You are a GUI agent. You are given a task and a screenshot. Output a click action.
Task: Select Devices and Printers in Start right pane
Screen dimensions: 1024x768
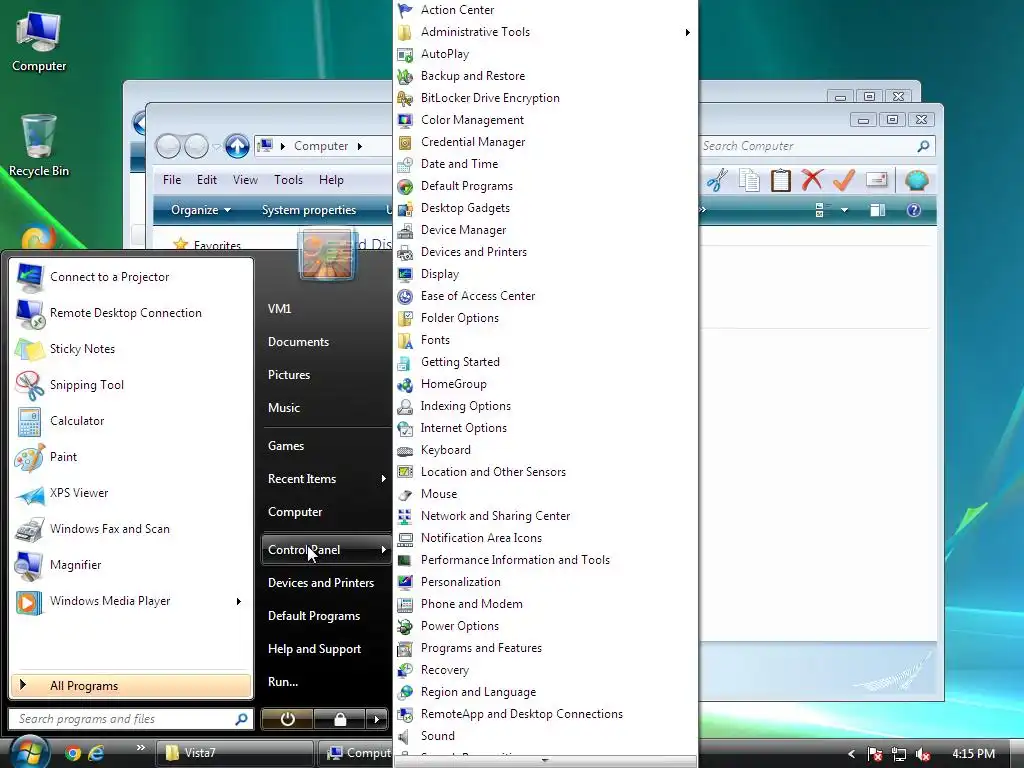(321, 583)
